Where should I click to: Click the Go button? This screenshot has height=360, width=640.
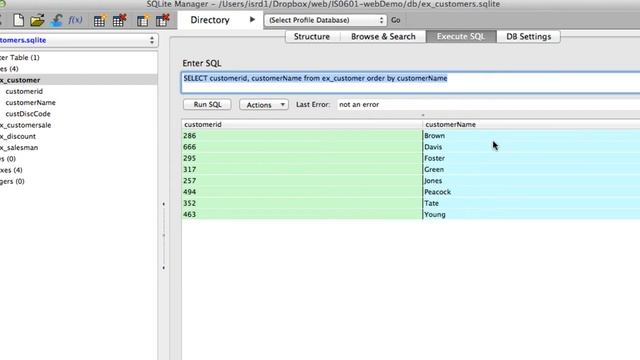point(396,20)
